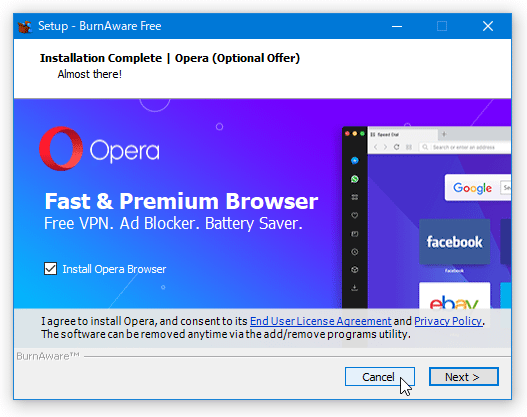Click the history clock icon in sidebar
527x417 pixels.
coord(355,252)
